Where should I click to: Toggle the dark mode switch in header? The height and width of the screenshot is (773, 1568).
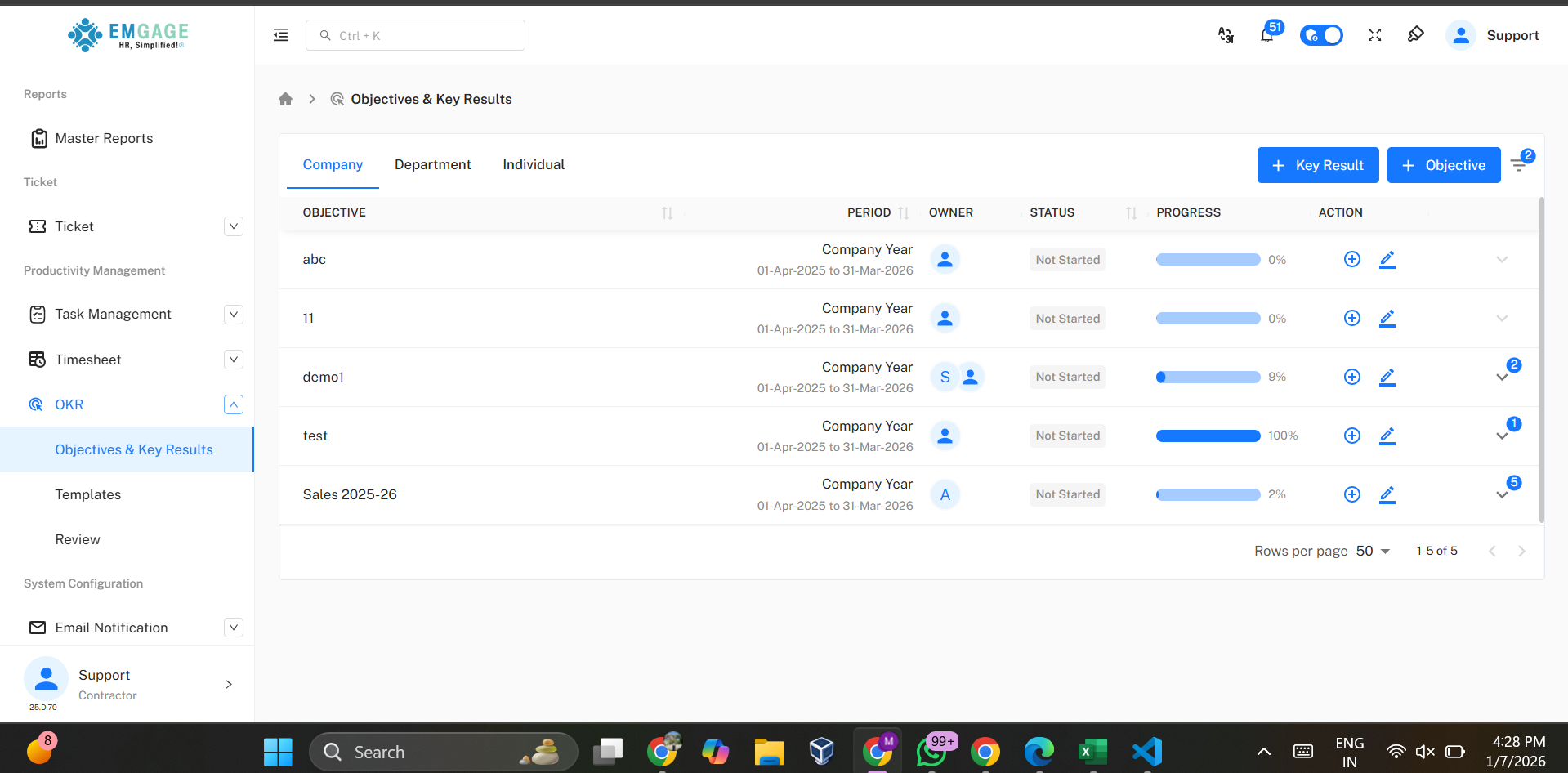coord(1321,35)
